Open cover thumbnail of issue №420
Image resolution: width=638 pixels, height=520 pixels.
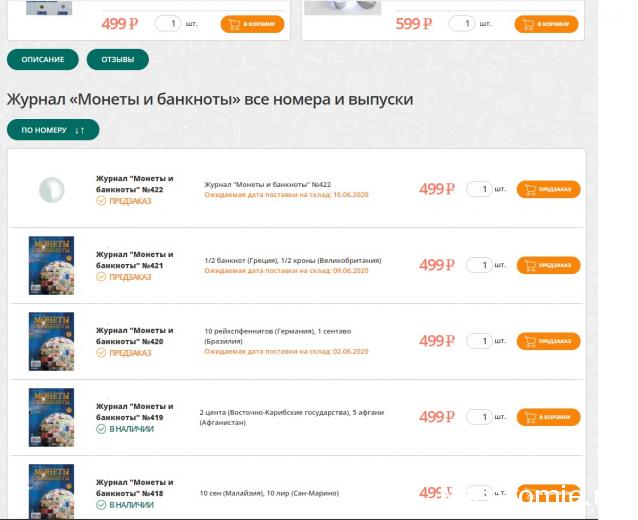coord(51,341)
